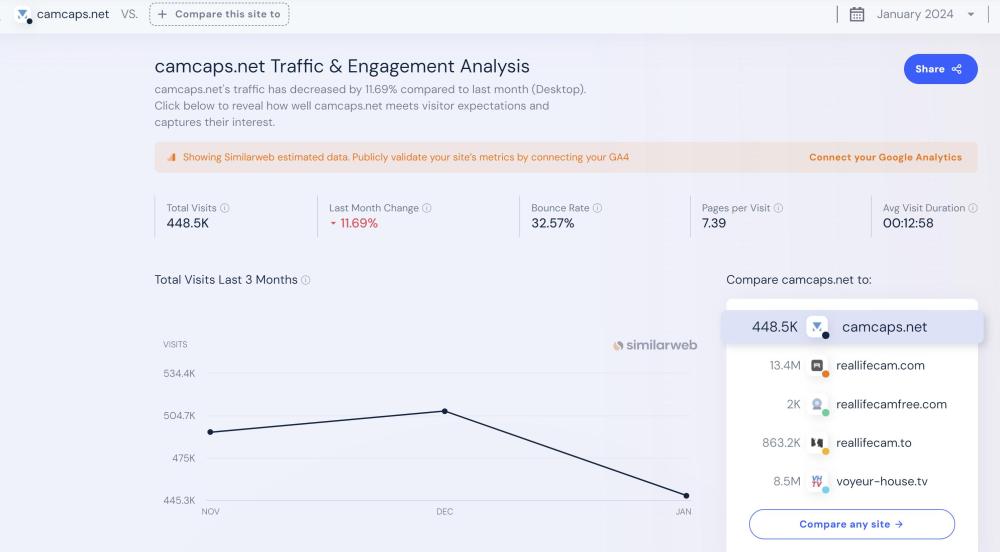The image size is (1000, 552).
Task: Select reallifecamfree.com in the compare list
Action: (890, 404)
